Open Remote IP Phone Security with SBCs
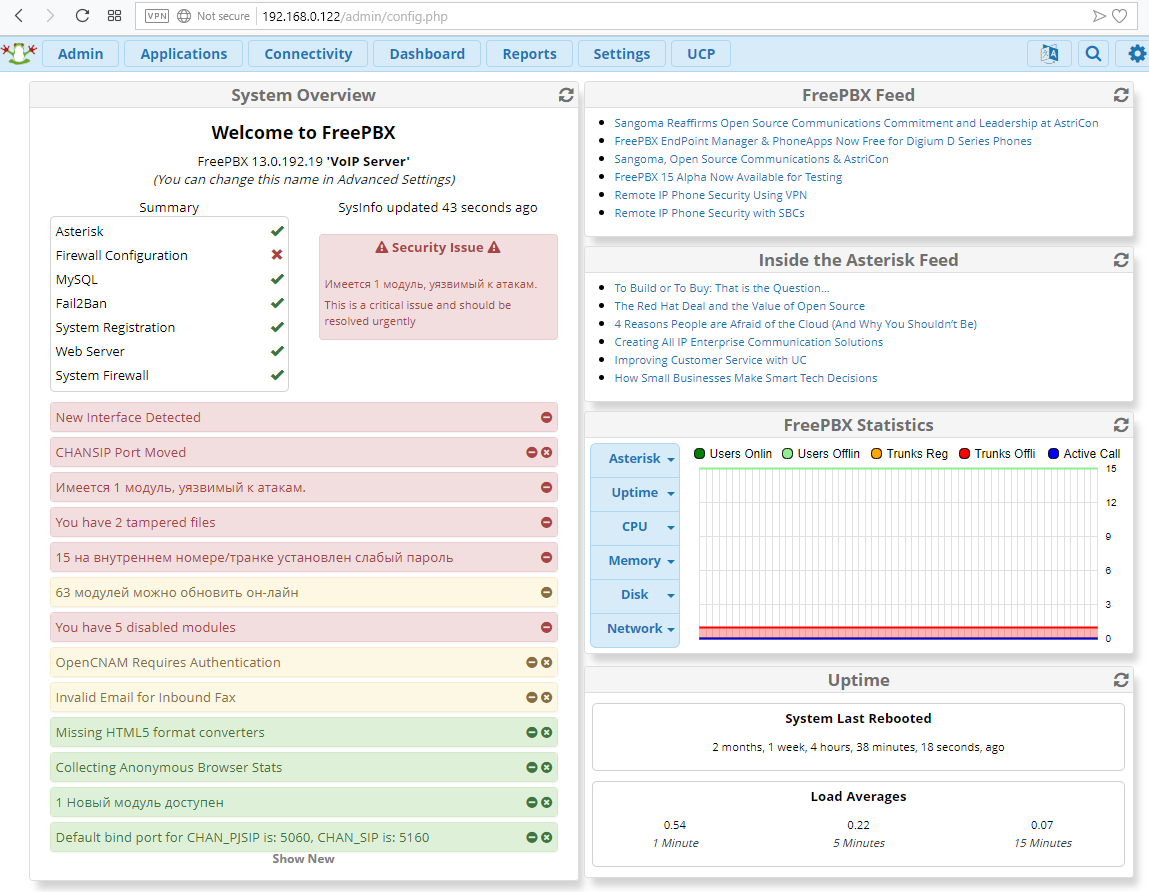This screenshot has width=1149, height=892. pos(709,213)
